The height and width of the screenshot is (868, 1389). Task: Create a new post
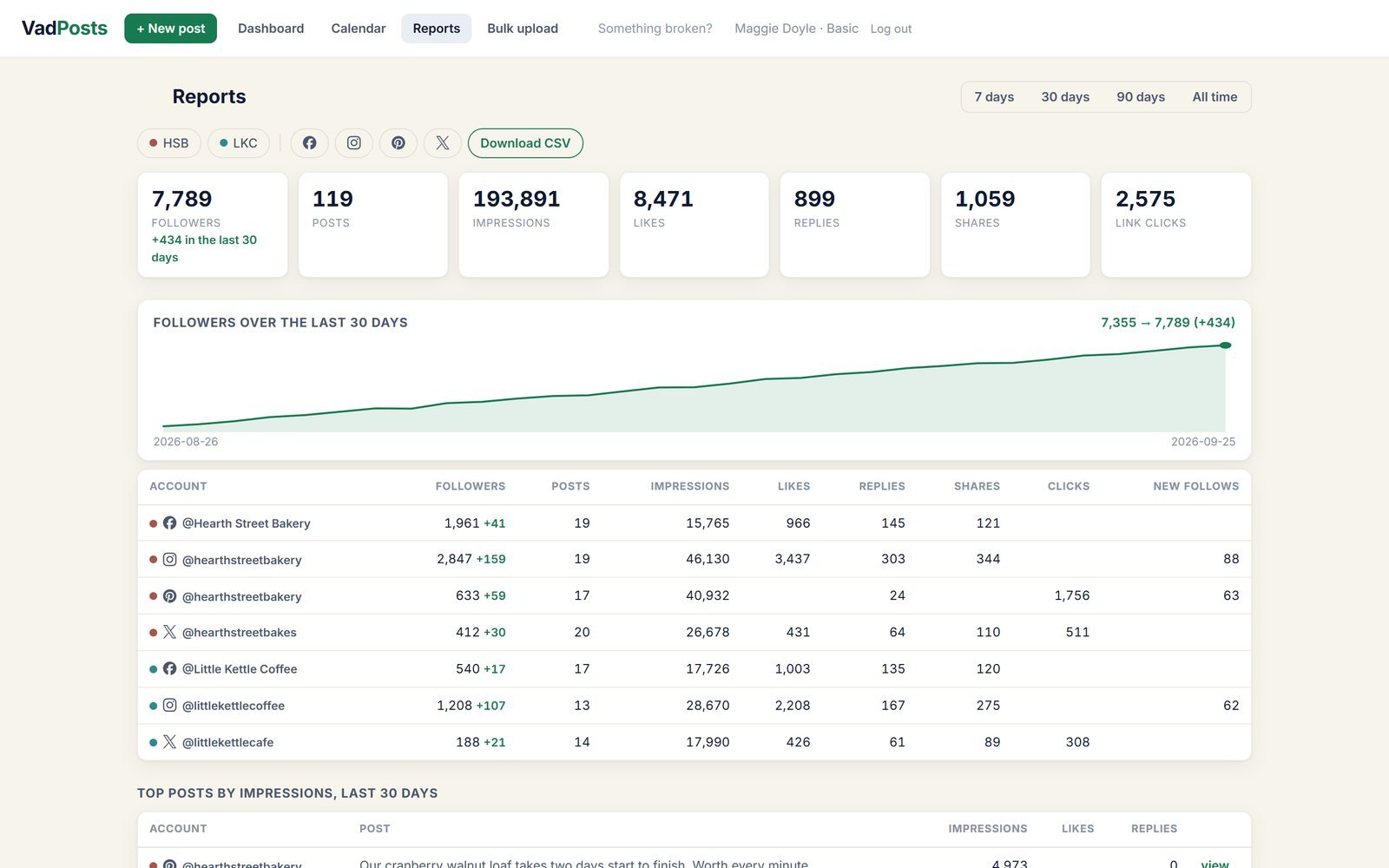[x=170, y=29]
